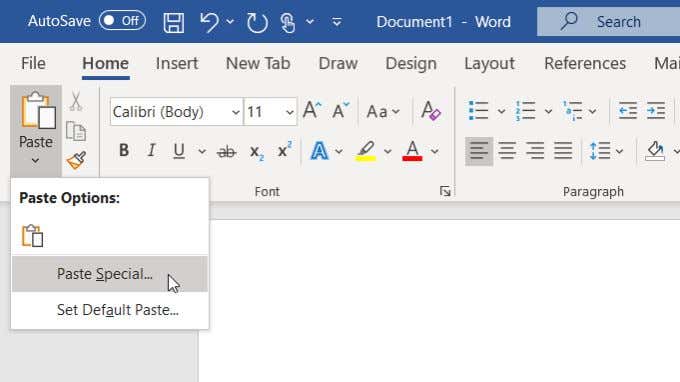This screenshot has width=680, height=382.
Task: Open Text Effects dropdown arrow
Action: pyautogui.click(x=339, y=151)
